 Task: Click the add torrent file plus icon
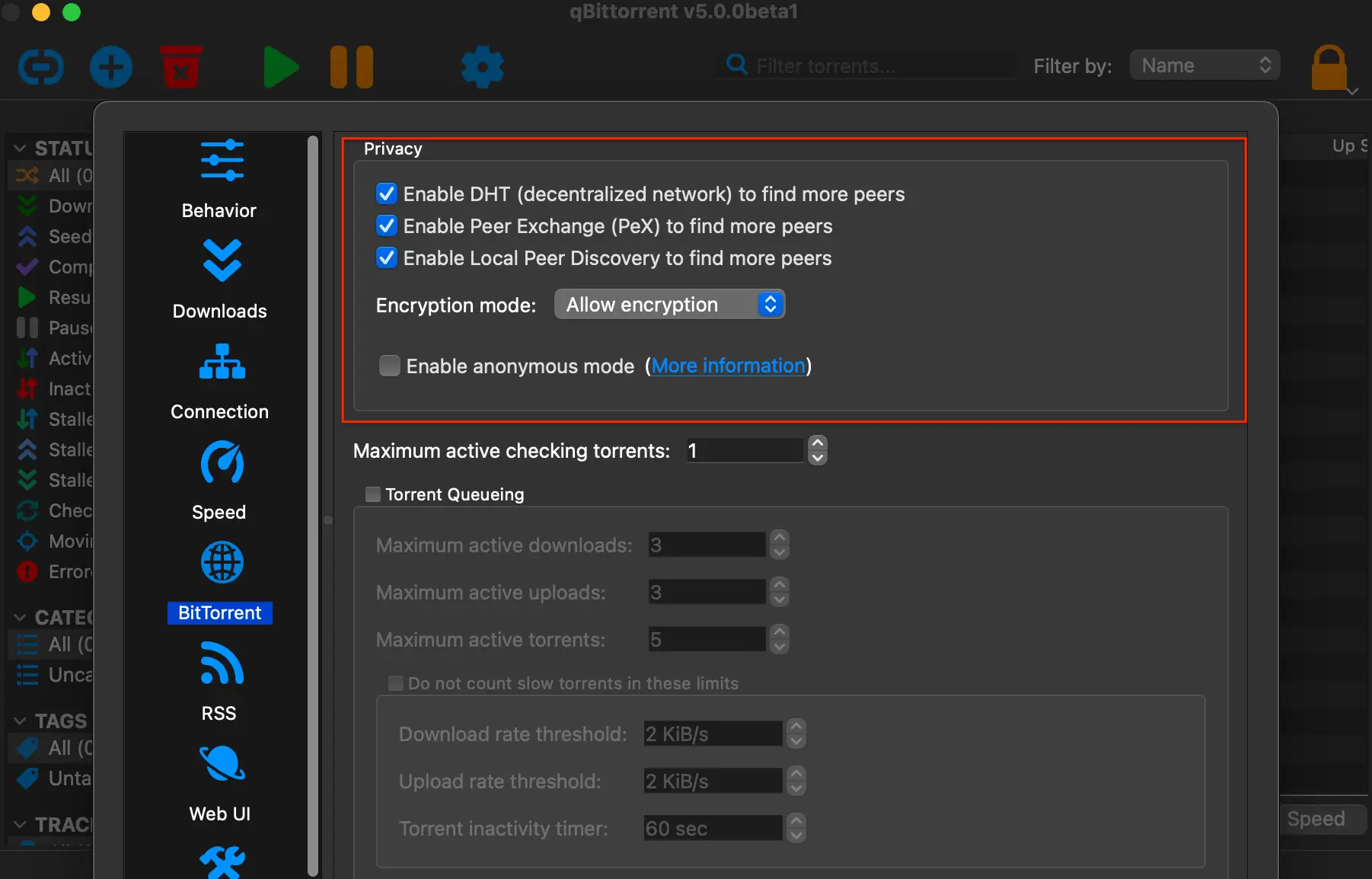coord(111,67)
